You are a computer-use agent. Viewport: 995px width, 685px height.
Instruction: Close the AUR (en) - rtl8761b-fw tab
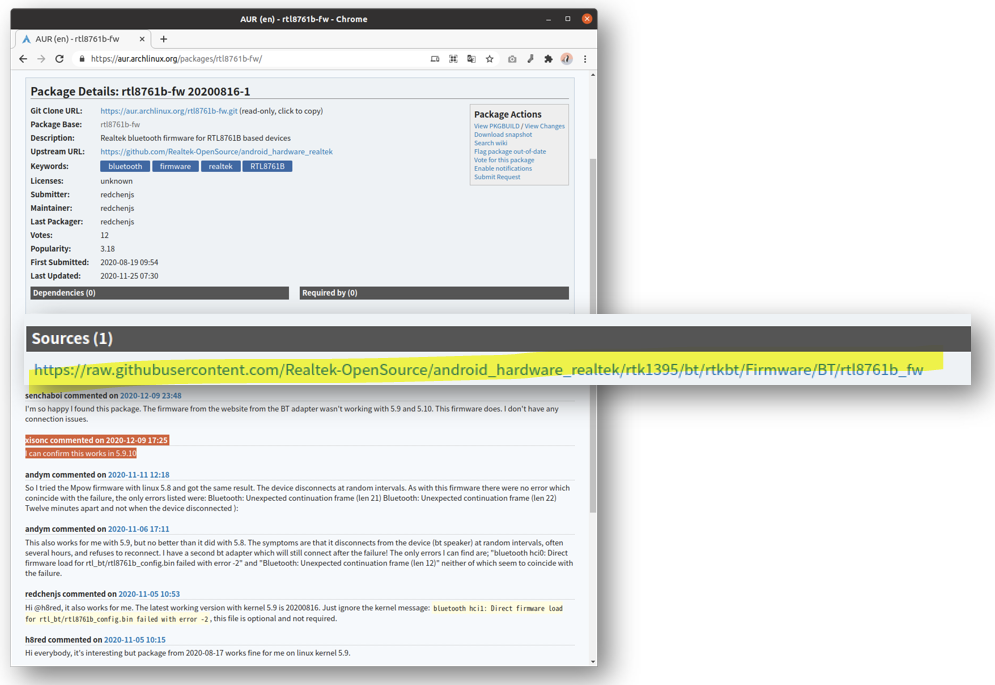(142, 39)
